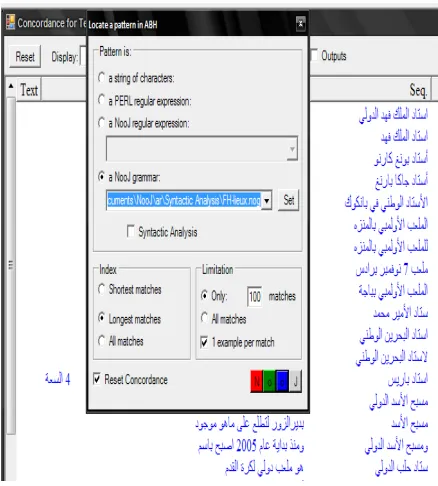Click the scroll up arrow of concordance list
The image size is (438, 486).
pos(11,86)
